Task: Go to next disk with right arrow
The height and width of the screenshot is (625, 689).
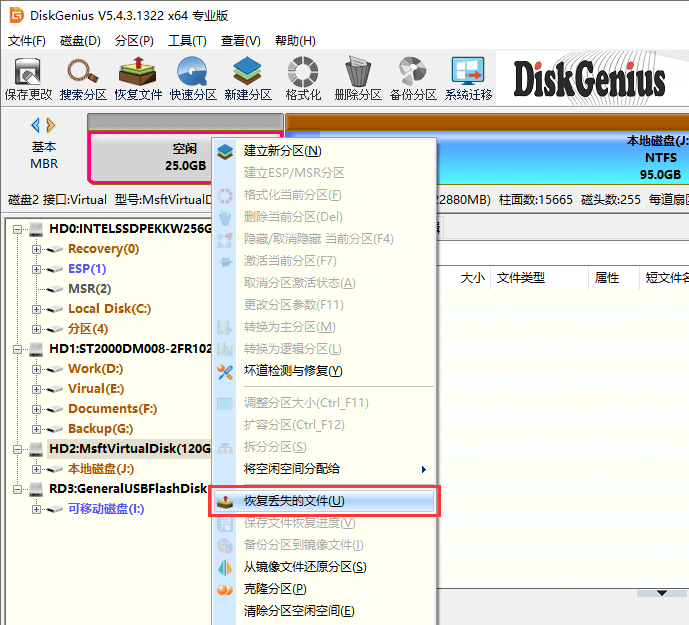Action: [51, 125]
